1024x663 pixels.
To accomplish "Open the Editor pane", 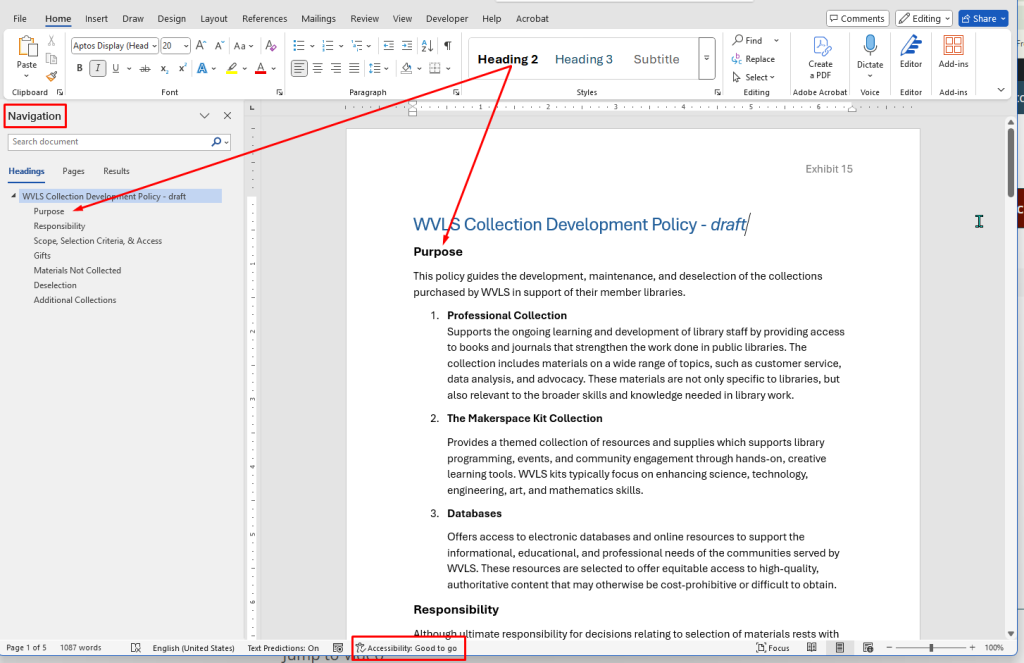I will point(910,52).
